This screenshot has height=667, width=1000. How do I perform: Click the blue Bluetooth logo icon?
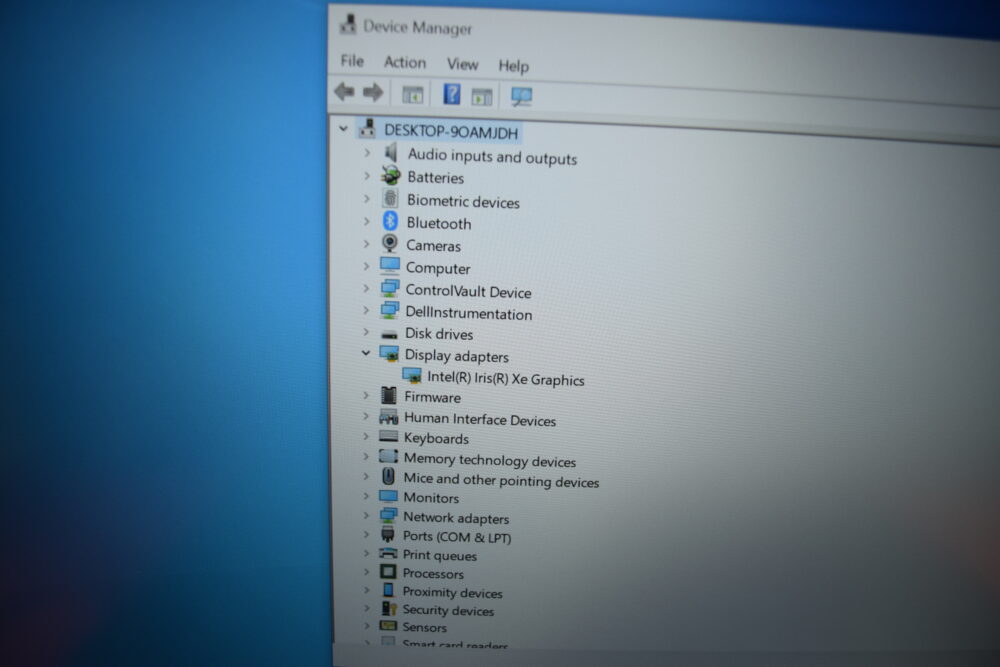coord(390,221)
